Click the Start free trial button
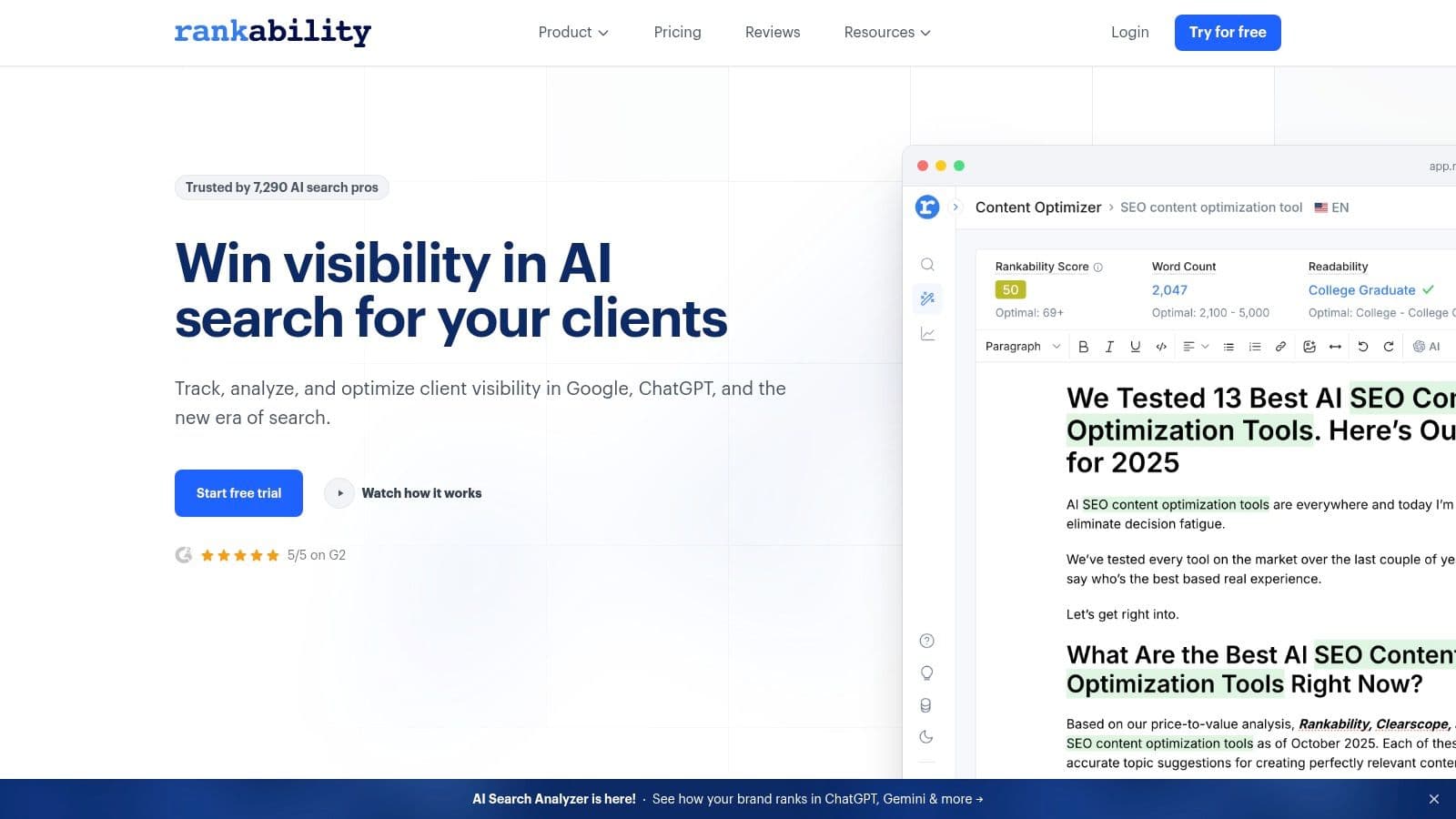The image size is (1456, 819). tap(238, 492)
